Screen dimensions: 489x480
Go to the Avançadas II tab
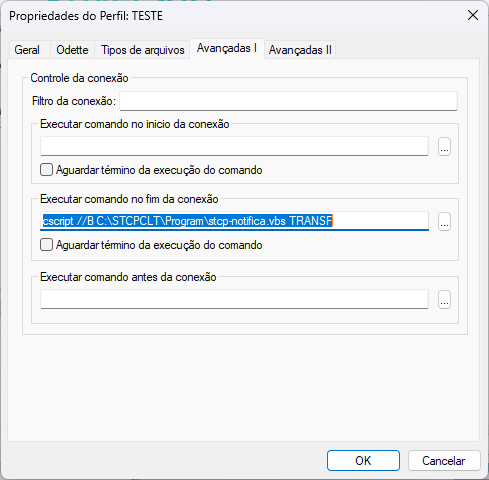pos(300,50)
